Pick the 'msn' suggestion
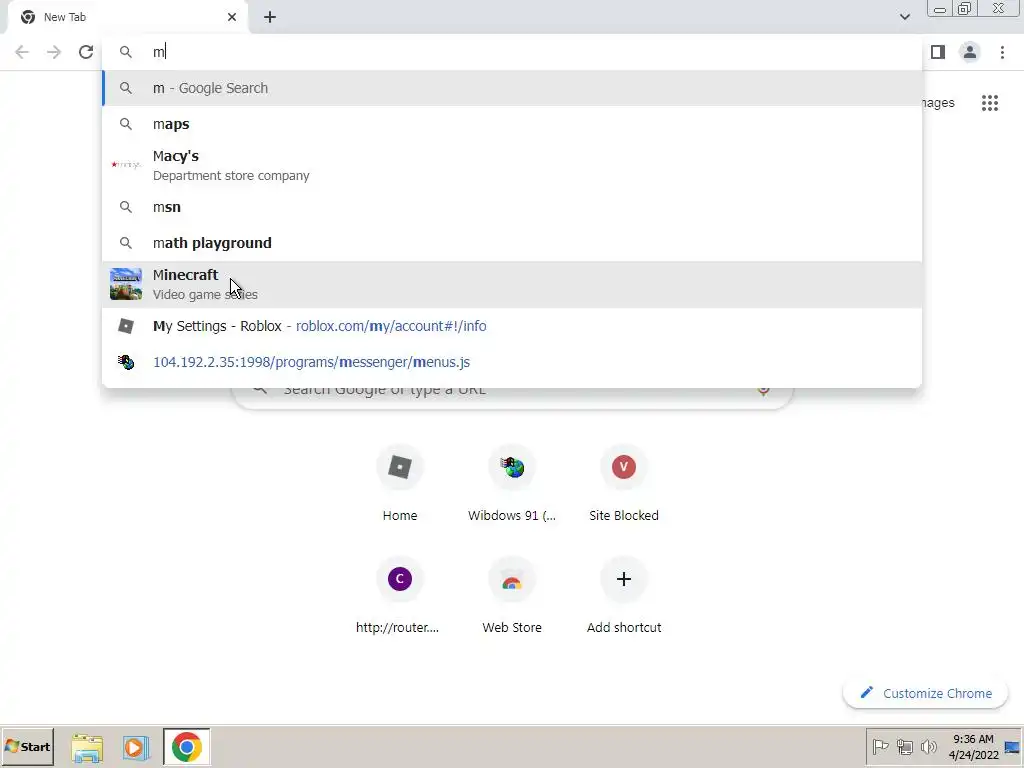1024x768 pixels. (512, 207)
